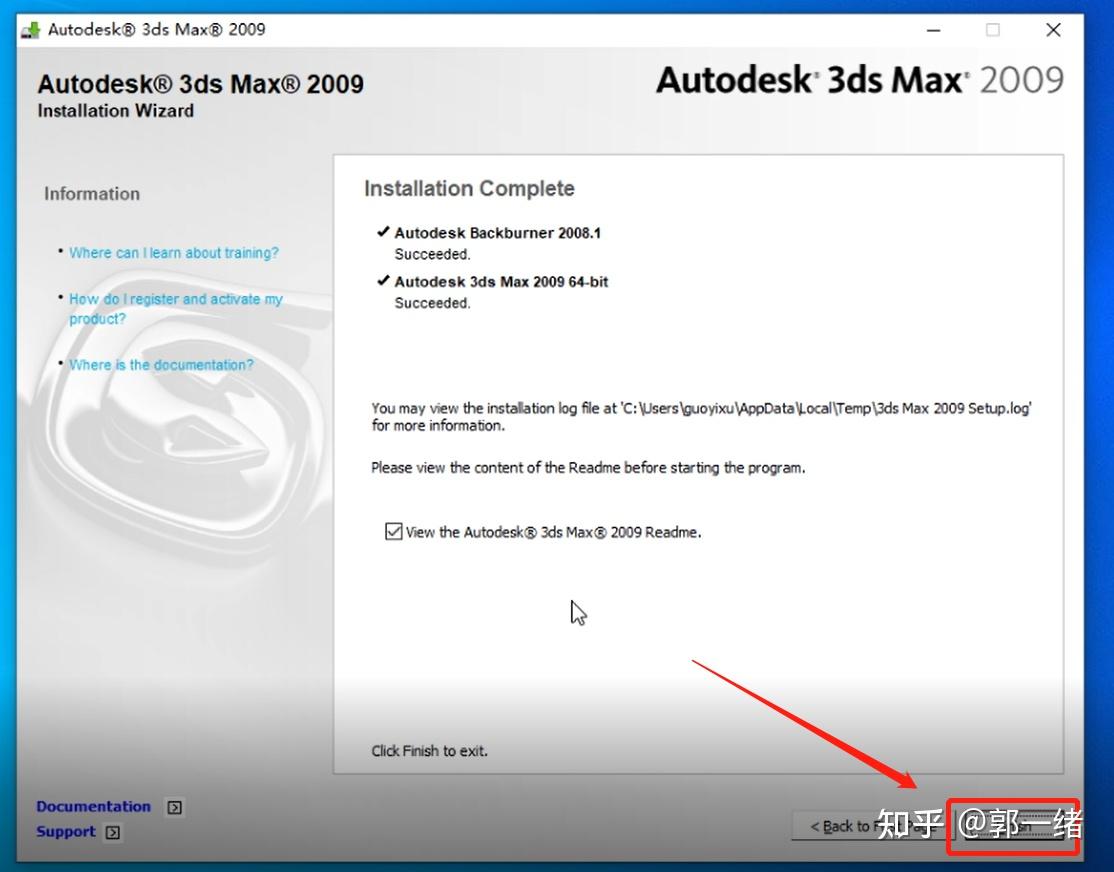Click the 'Installation Complete' heading
This screenshot has height=872, width=1114.
(469, 188)
